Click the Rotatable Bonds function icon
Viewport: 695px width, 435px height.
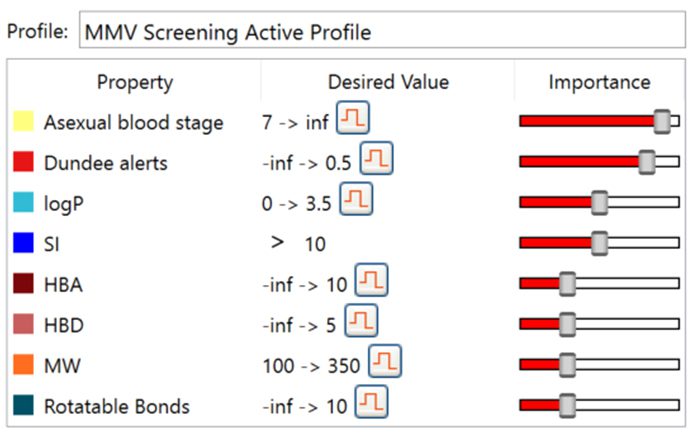[372, 404]
